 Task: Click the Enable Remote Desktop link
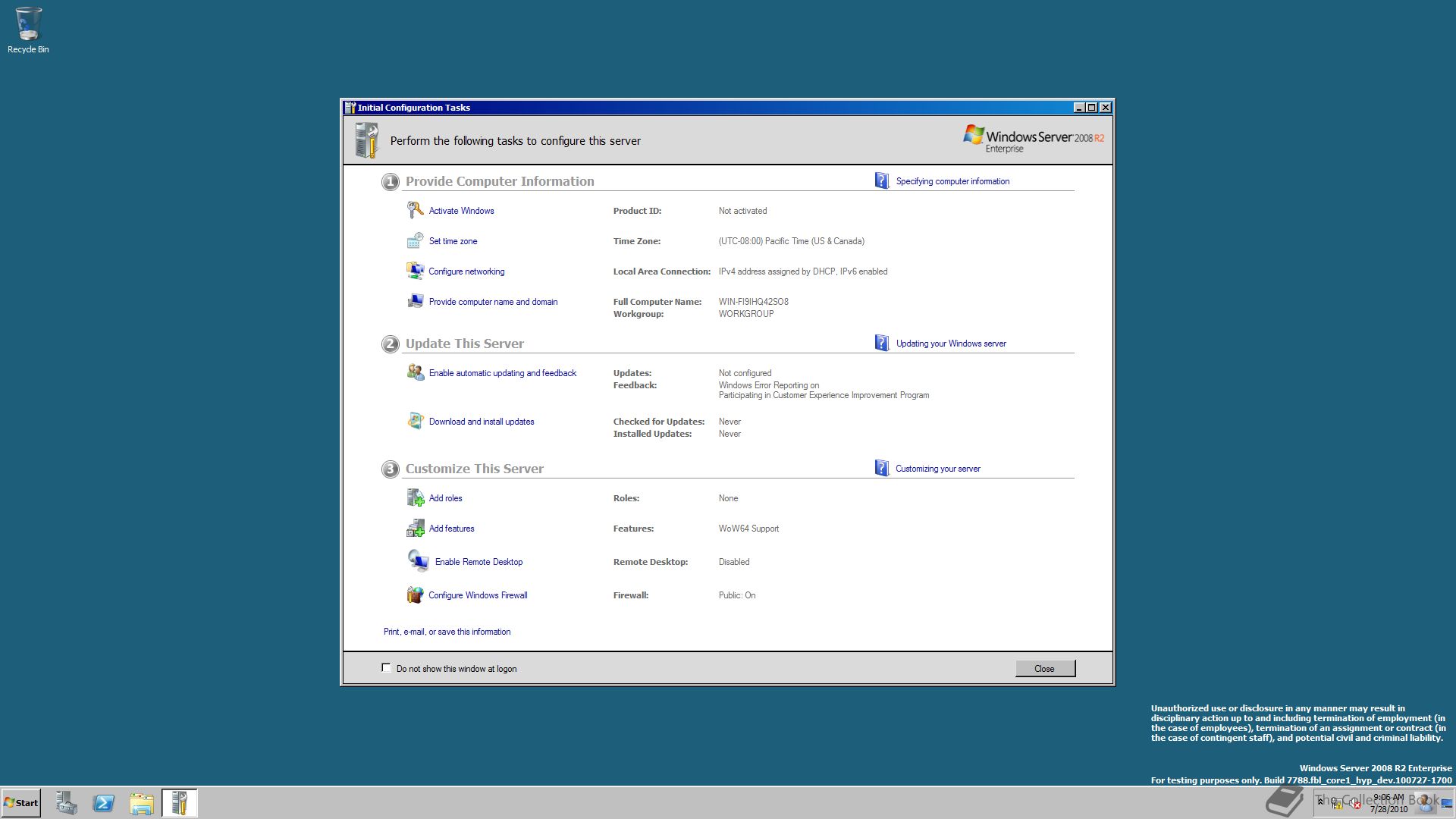click(x=479, y=562)
